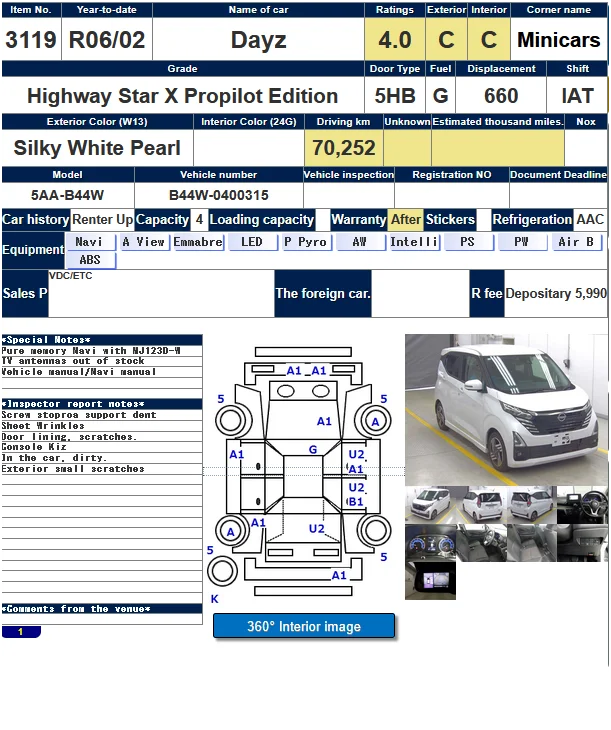Click the G marker on the car diagram
611x730 pixels.
click(x=313, y=450)
